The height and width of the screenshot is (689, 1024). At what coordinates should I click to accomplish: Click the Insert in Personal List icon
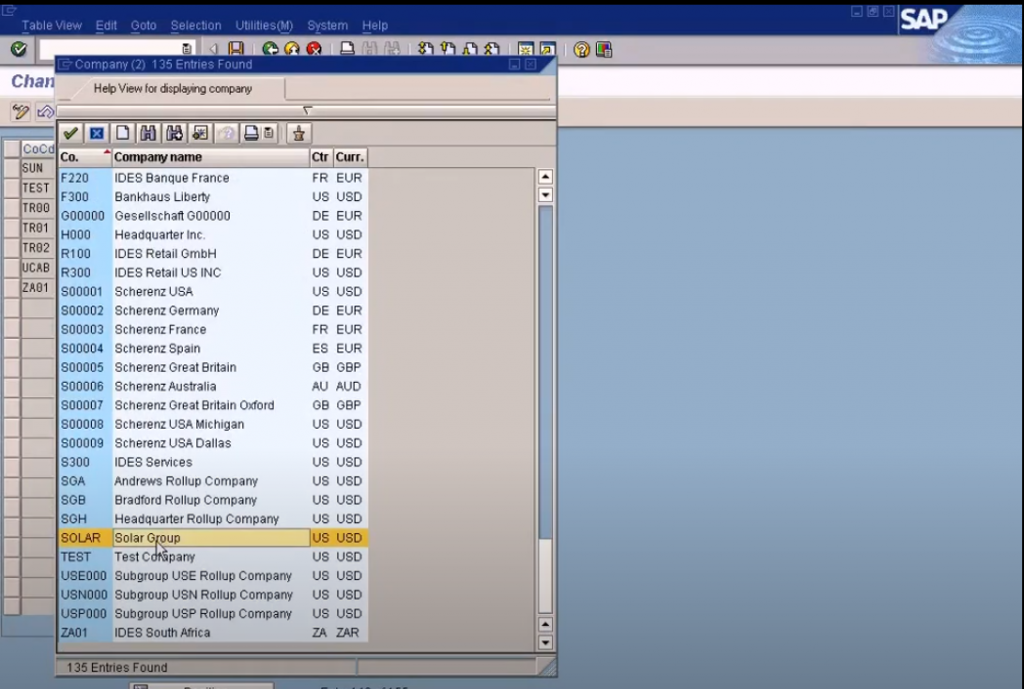tap(200, 133)
